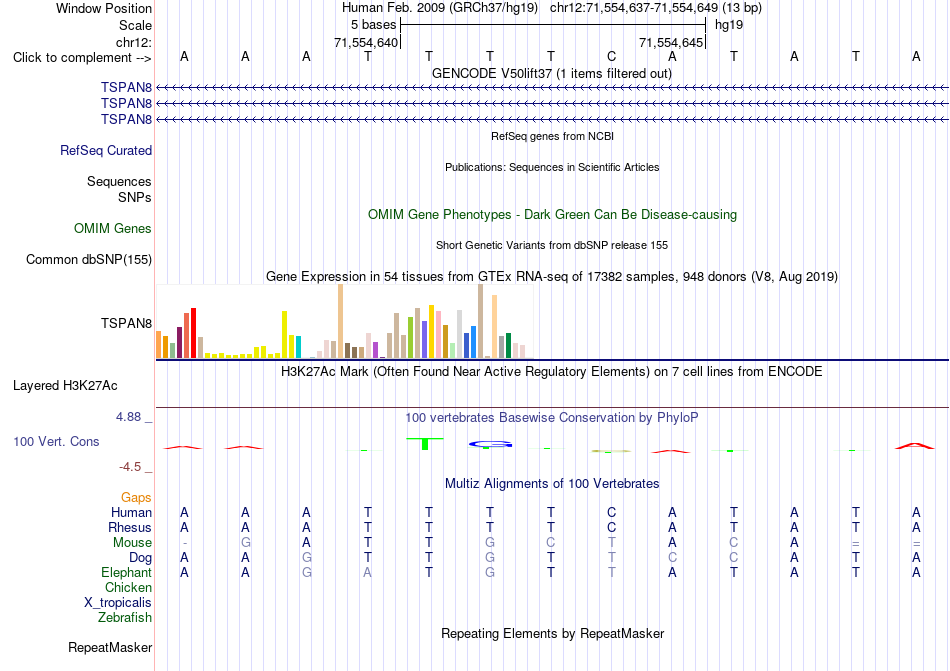Click the Scale label
Screen dimensions: 950x671
(136, 25)
